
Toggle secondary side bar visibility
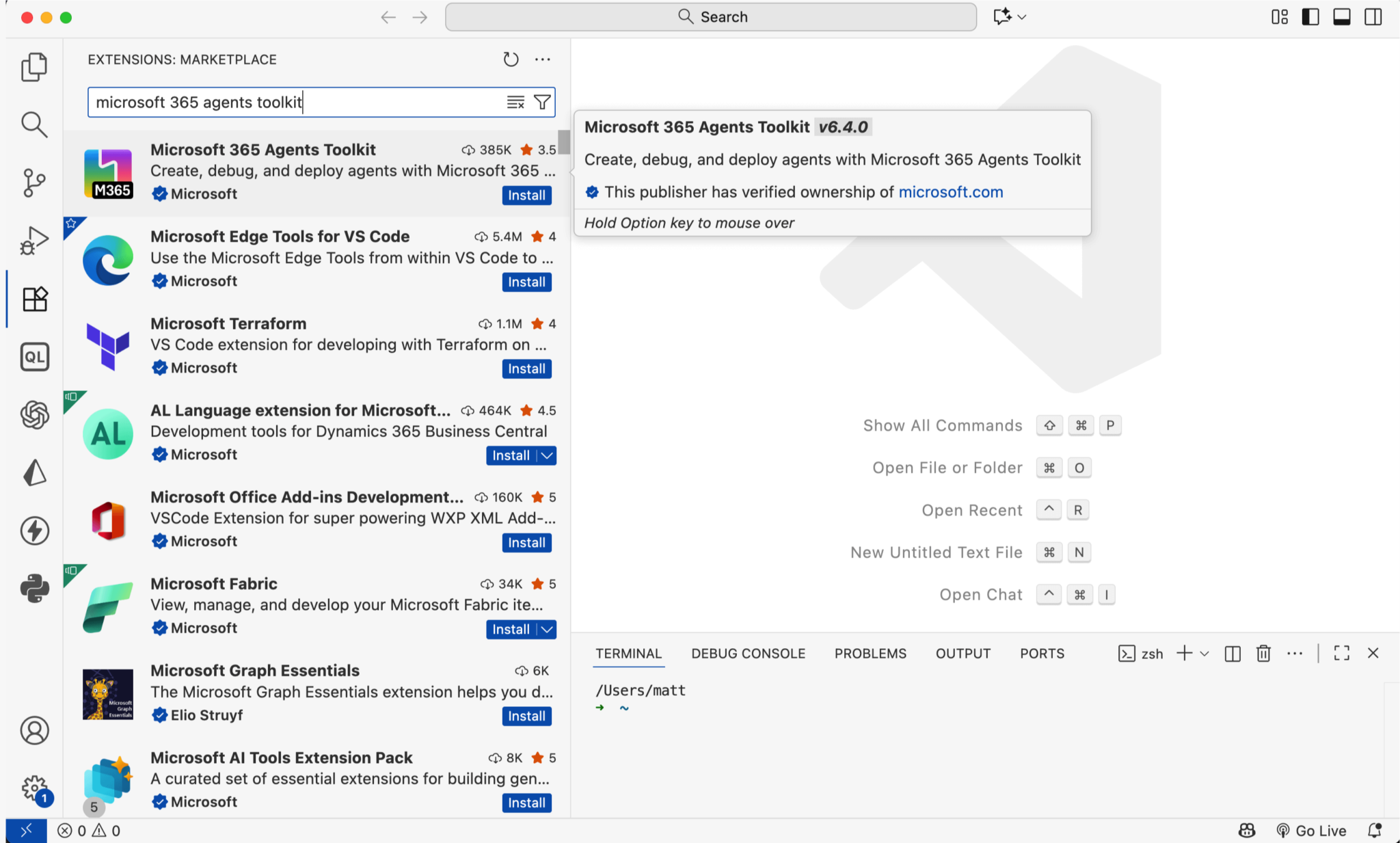point(1373,17)
